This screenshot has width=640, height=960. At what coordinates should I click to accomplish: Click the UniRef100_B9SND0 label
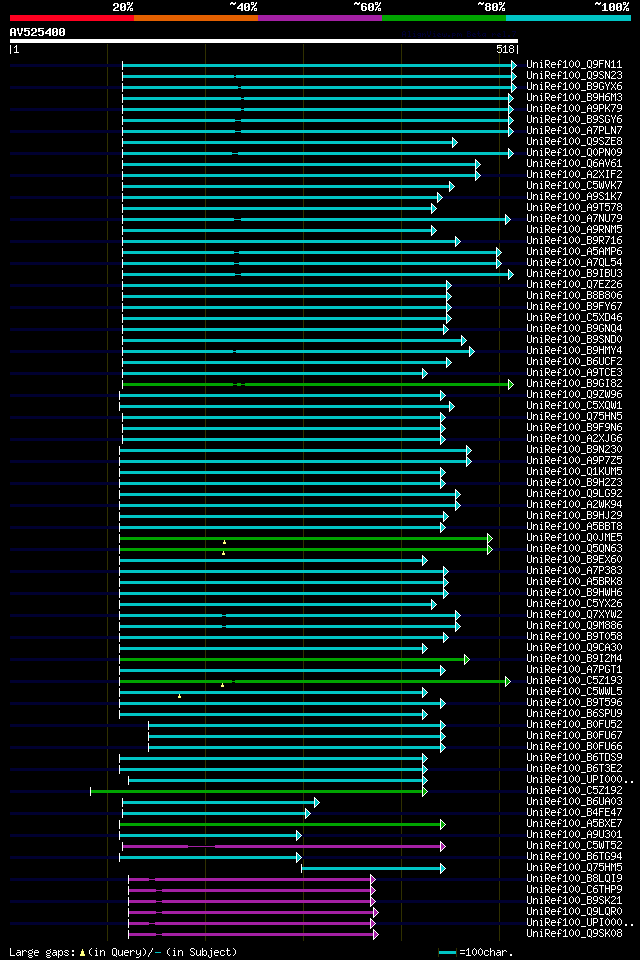[574, 340]
